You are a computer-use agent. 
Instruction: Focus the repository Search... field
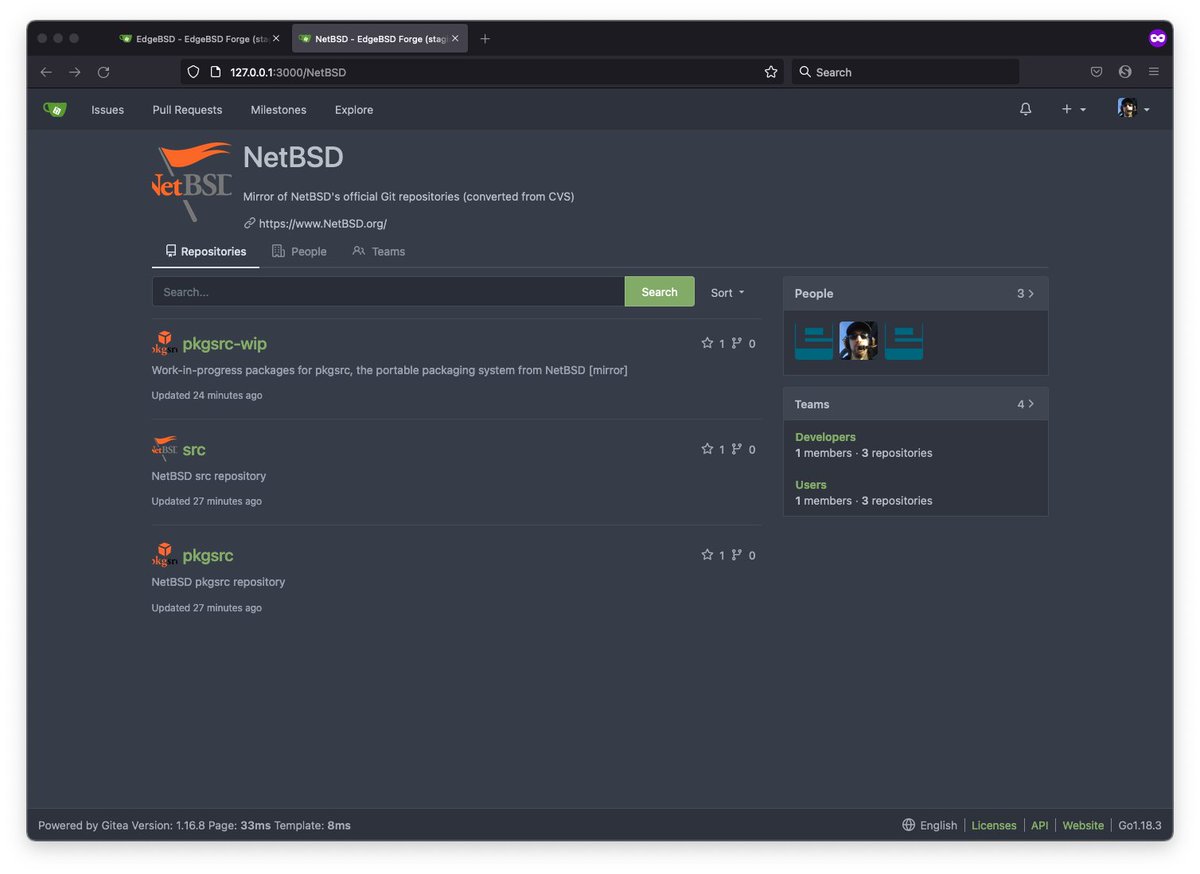click(x=388, y=292)
